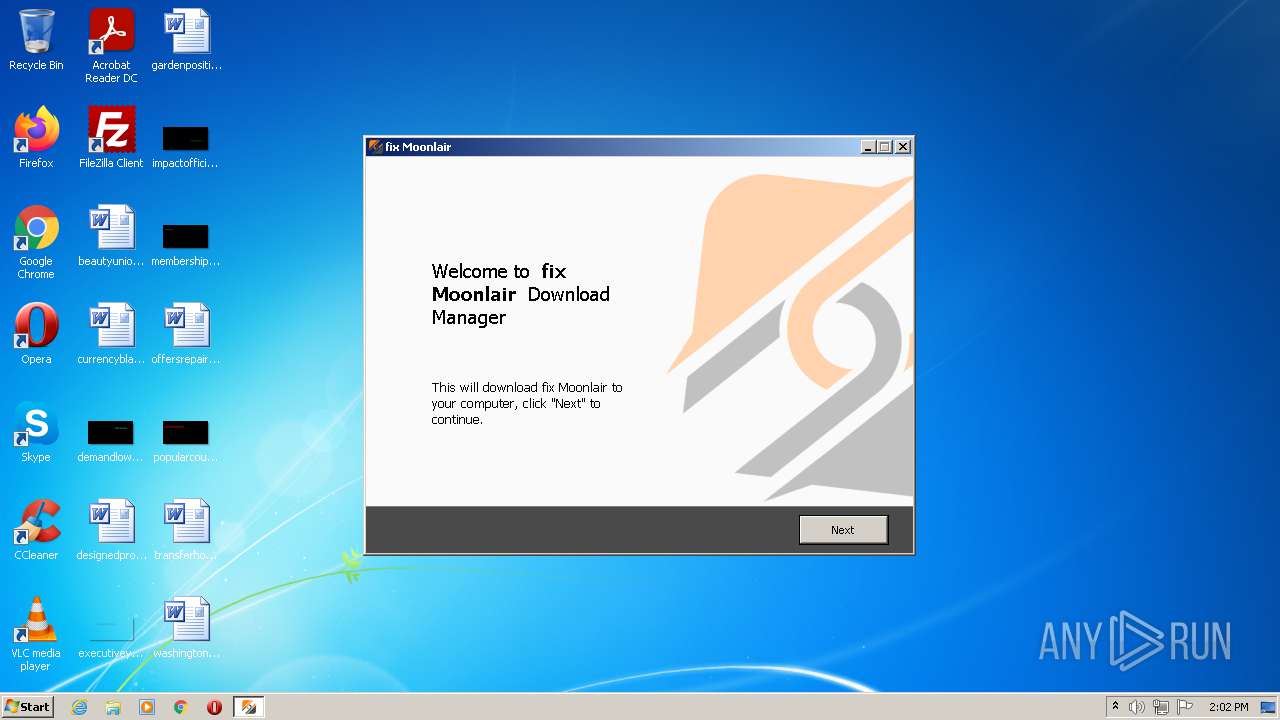Click the 'This will download fix Moonlair' text
Screen dimensions: 1280x720
coord(527,403)
